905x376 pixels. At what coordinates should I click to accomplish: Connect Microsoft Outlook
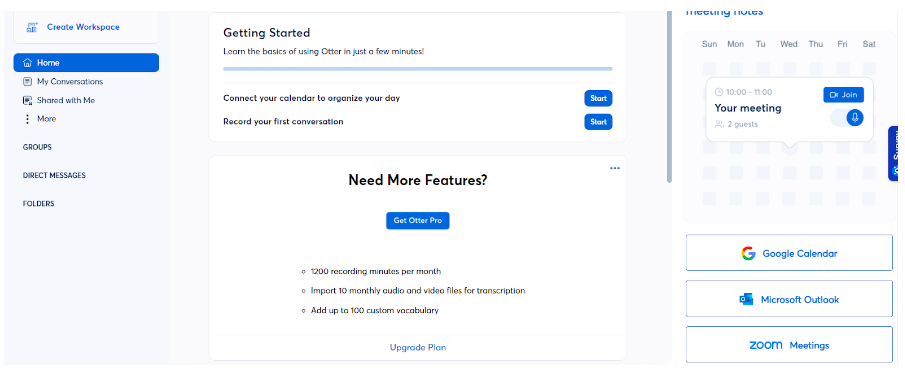tap(789, 299)
